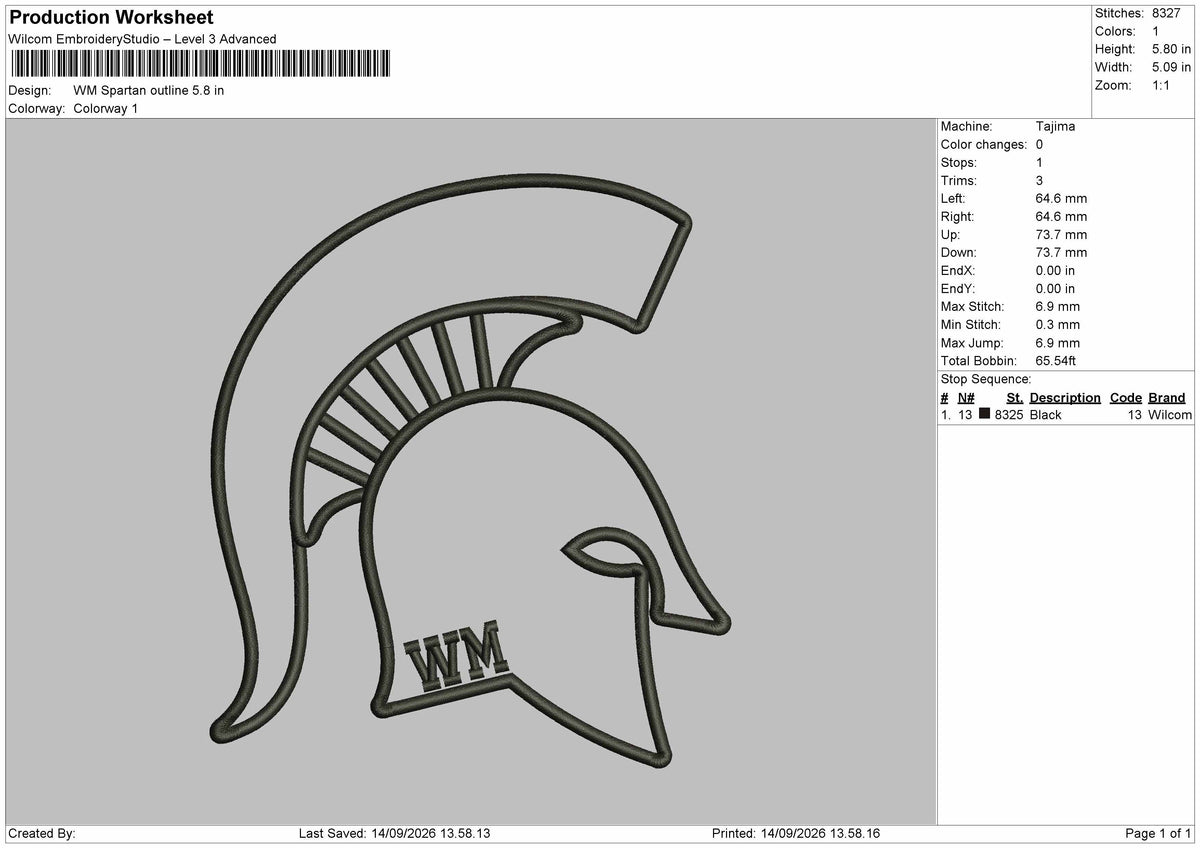Click the Total Bobbin value 65.54ft
Image resolution: width=1200 pixels, height=848 pixels.
(1057, 361)
